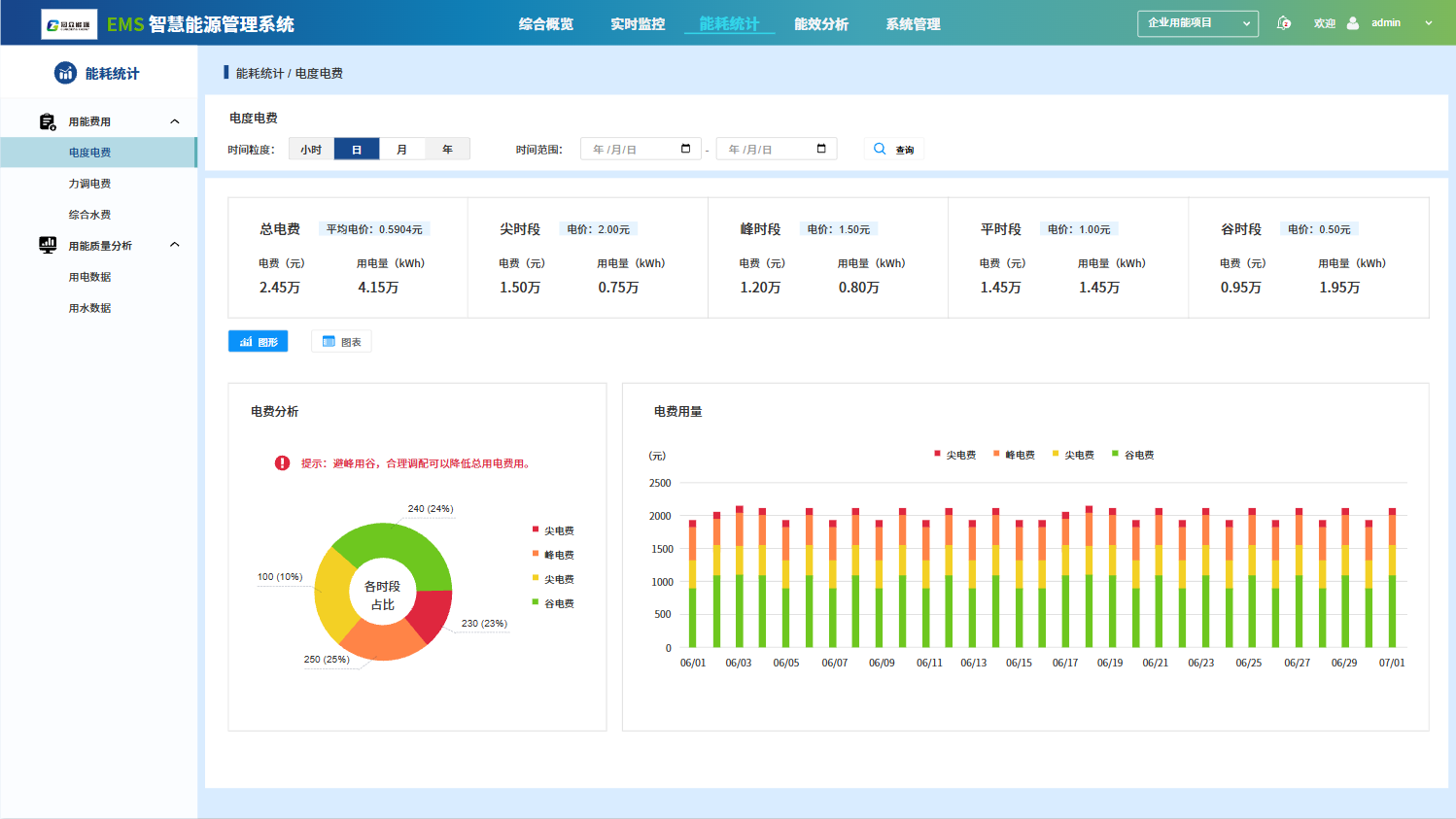The image size is (1456, 819).
Task: Open the 实时监控 top menu
Action: click(638, 24)
